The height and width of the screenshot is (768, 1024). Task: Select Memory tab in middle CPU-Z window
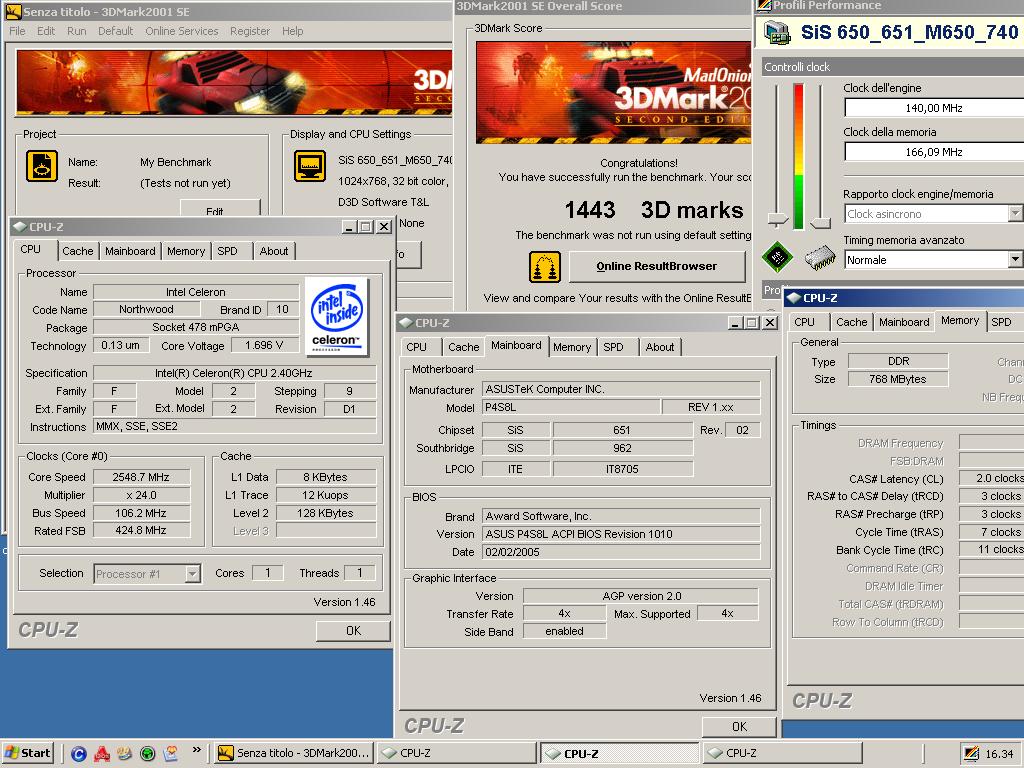tap(572, 347)
